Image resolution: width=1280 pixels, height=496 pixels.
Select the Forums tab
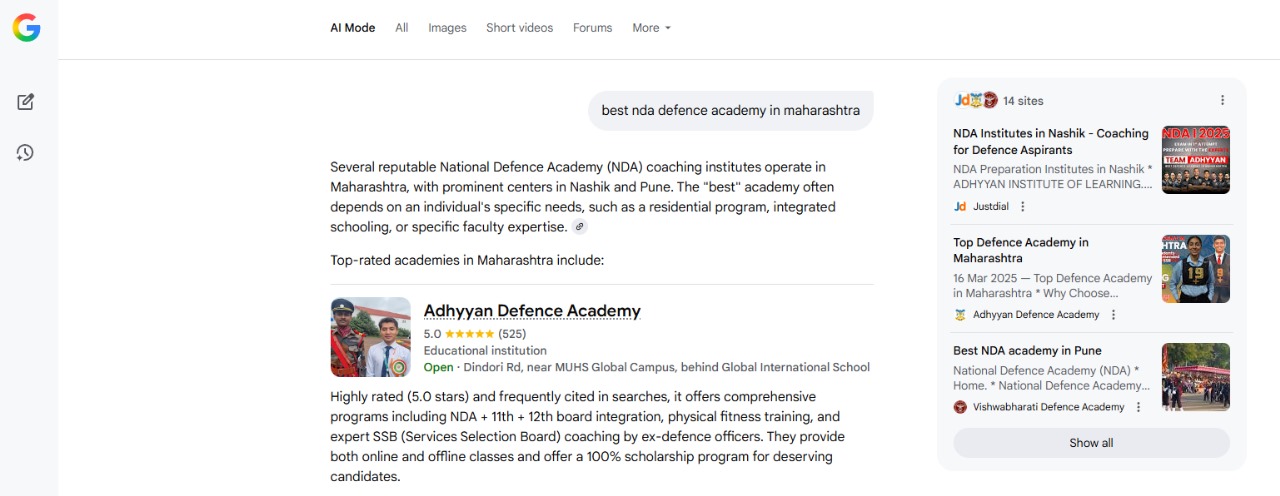(x=592, y=28)
